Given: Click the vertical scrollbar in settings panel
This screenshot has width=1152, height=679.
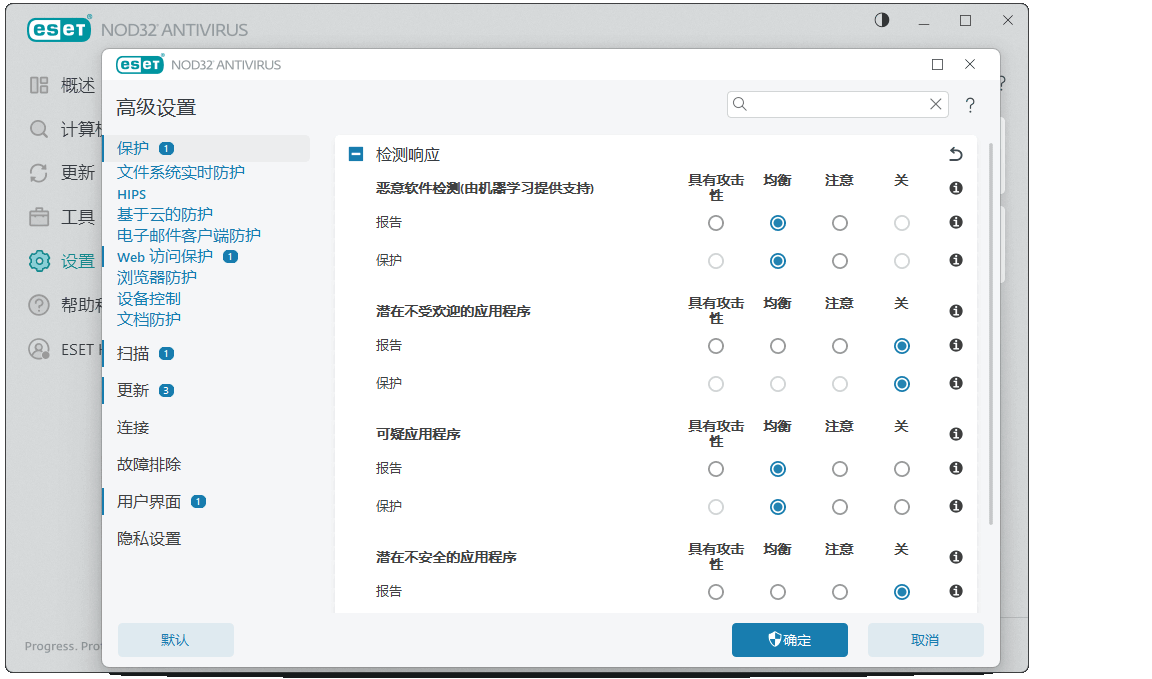Looking at the screenshot, I should 990,330.
